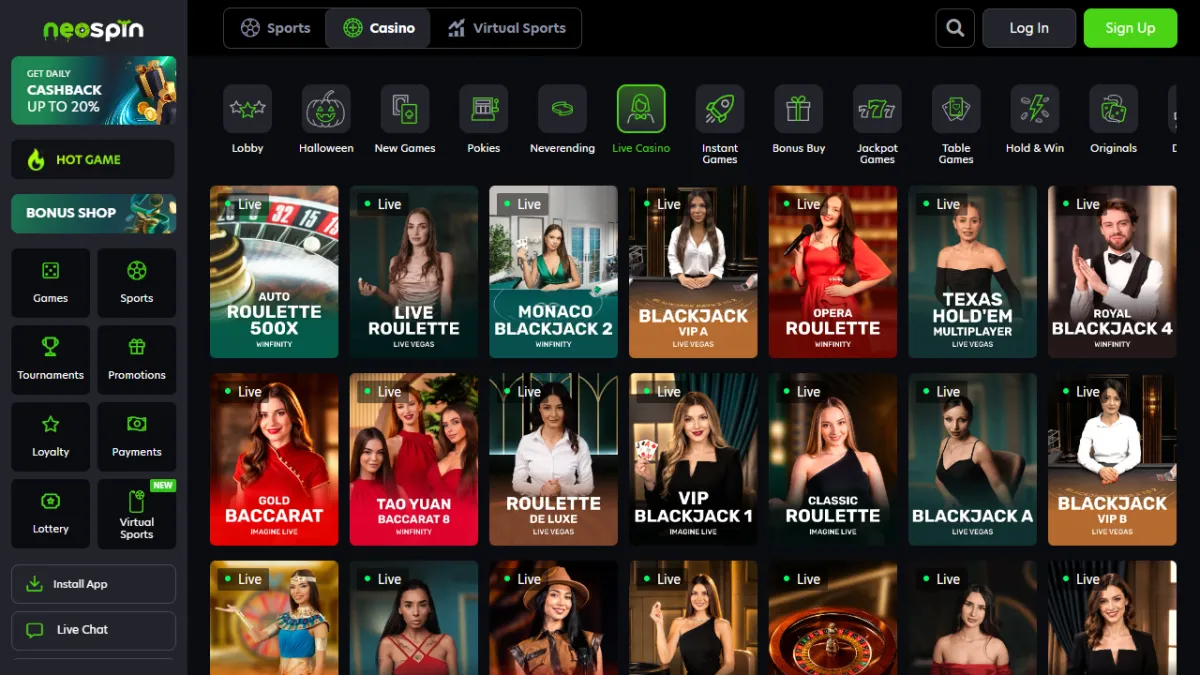Open the Loyalty star tile

(x=50, y=437)
